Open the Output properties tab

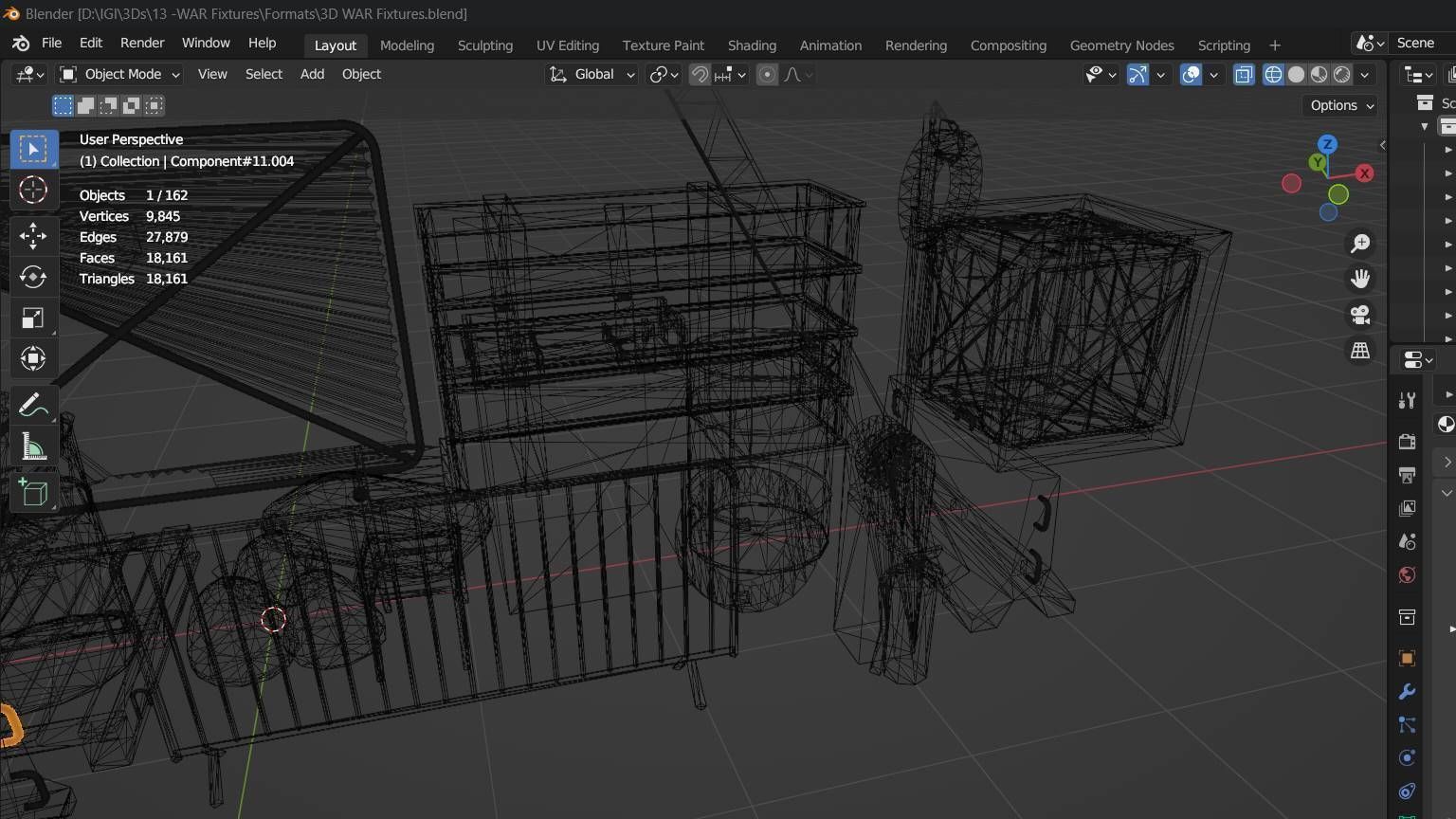[x=1407, y=475]
